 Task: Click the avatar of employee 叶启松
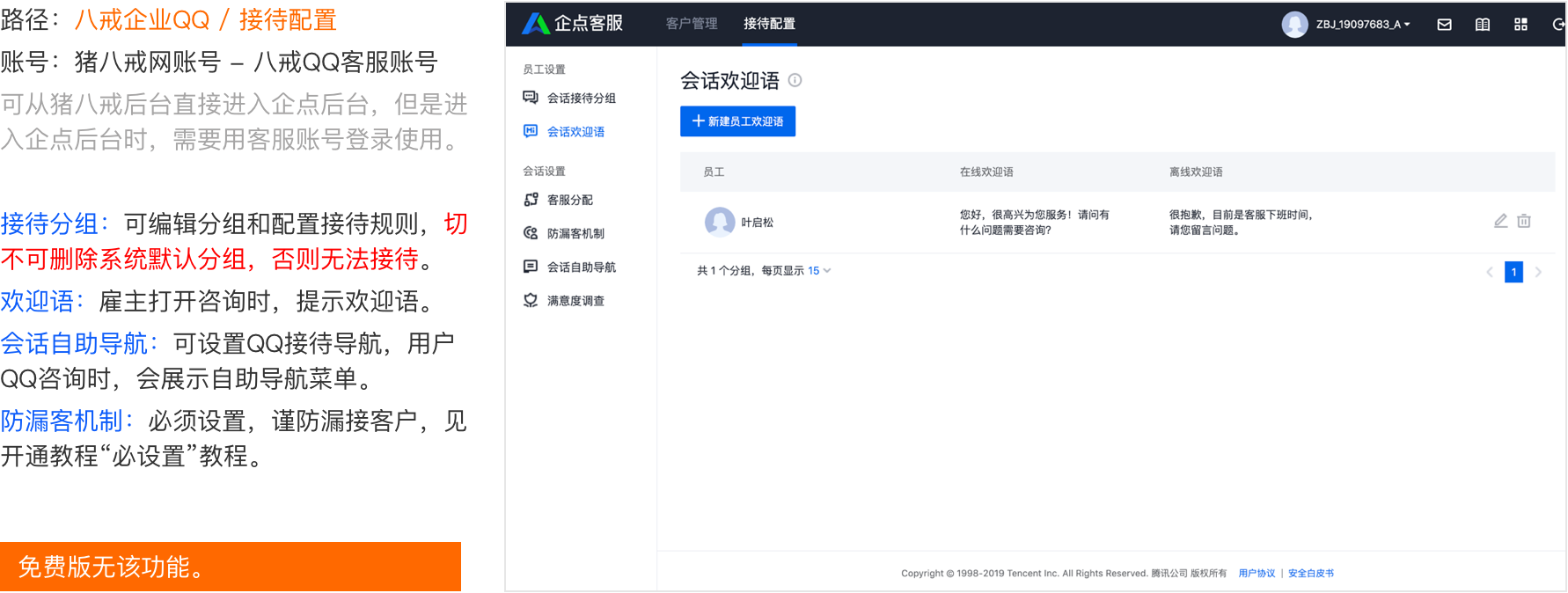[720, 222]
